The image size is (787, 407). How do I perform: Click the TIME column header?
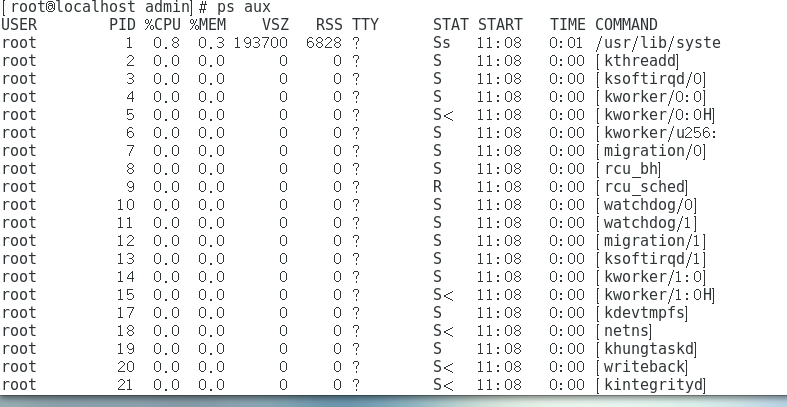tap(568, 25)
